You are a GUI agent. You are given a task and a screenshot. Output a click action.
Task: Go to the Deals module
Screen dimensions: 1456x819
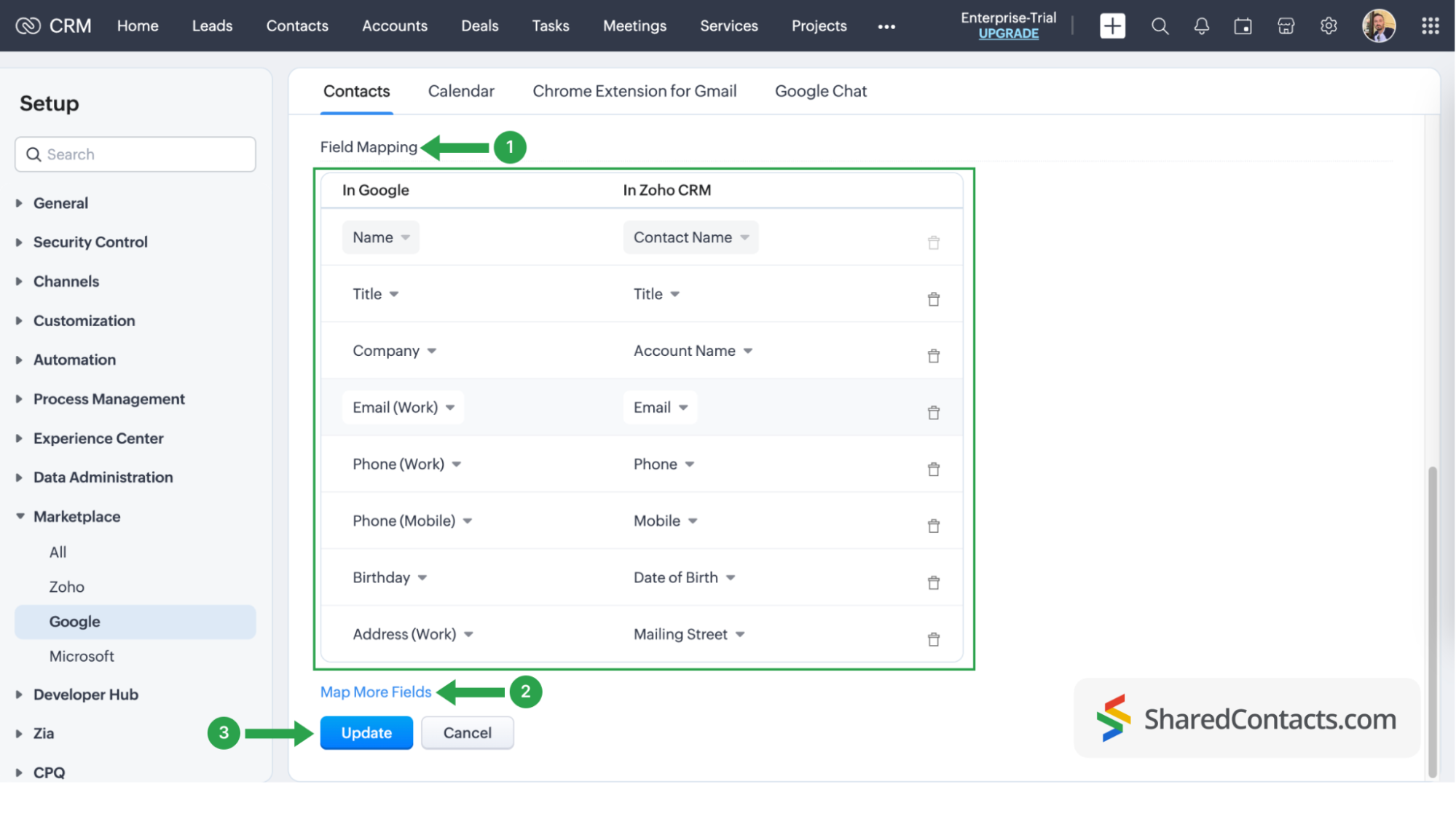pos(479,25)
